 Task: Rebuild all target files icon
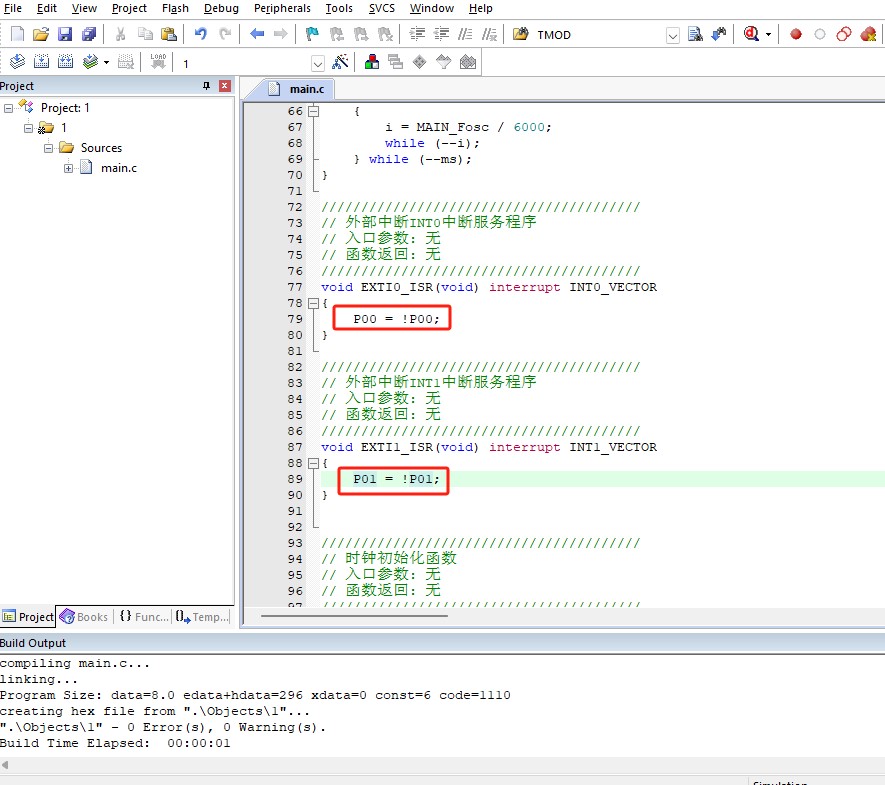[x=65, y=62]
